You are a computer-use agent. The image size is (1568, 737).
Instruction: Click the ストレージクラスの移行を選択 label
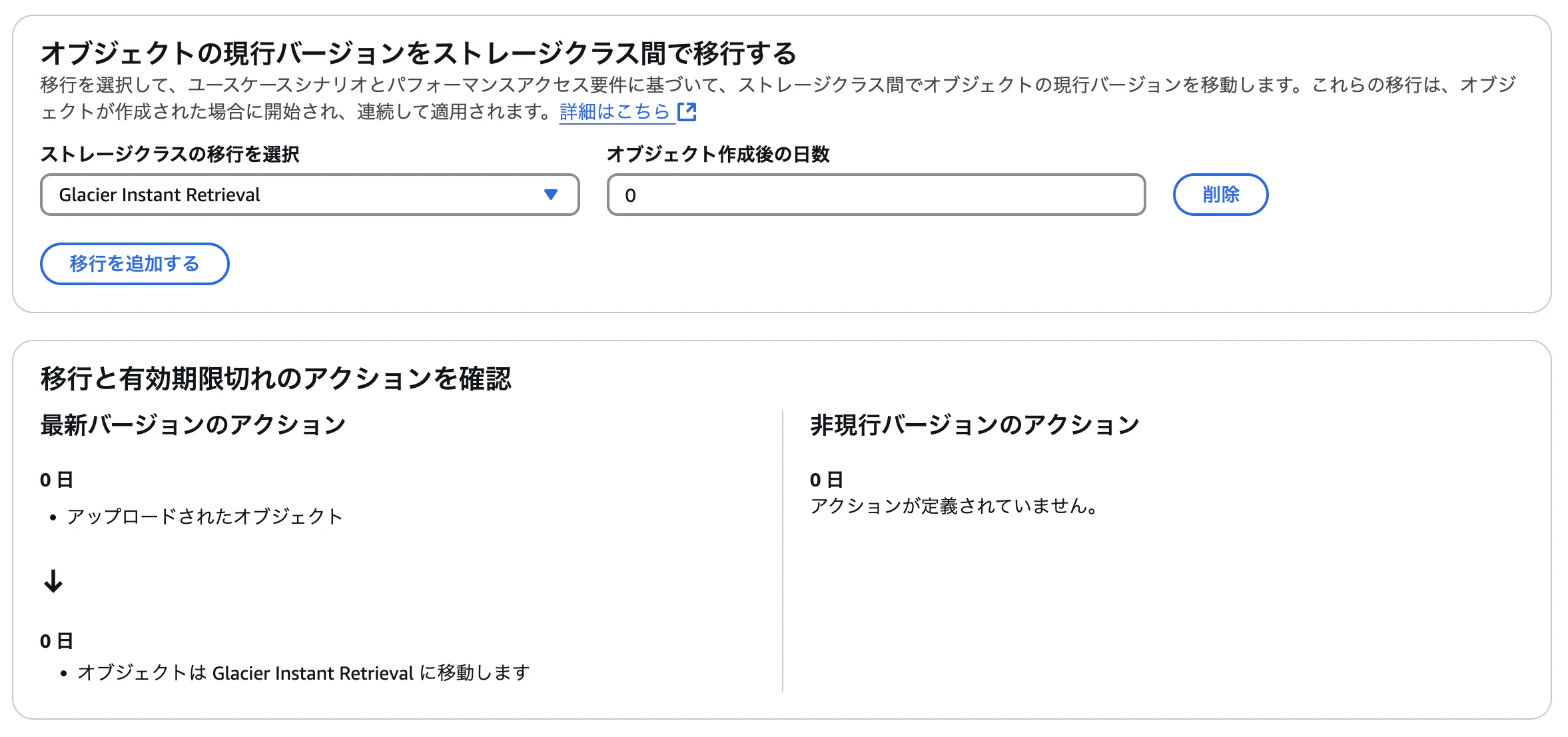[170, 155]
